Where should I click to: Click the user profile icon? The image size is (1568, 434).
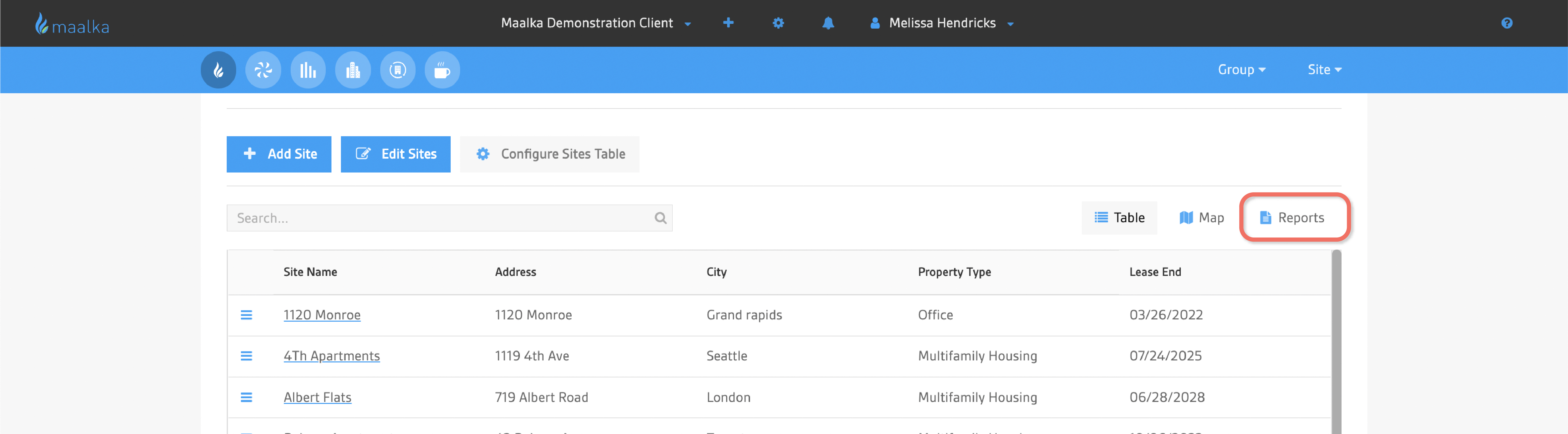(875, 23)
